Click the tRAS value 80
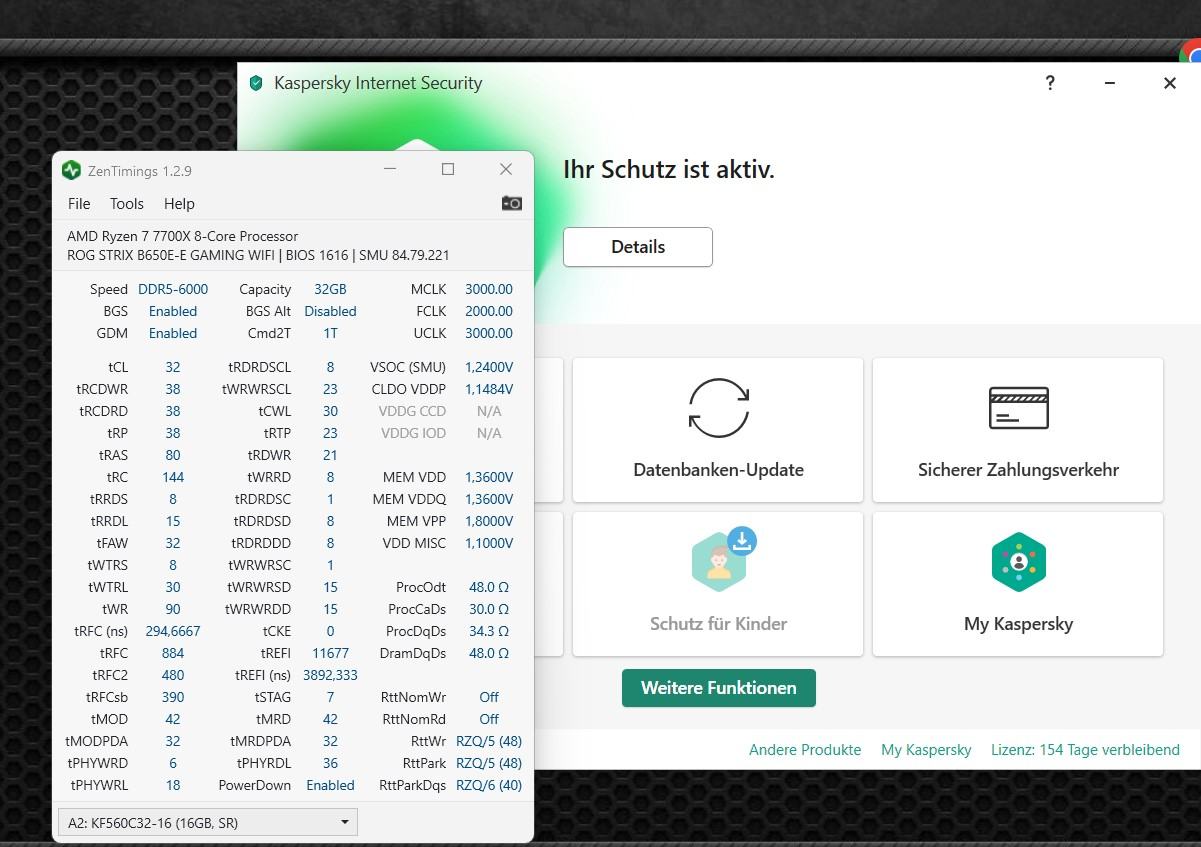Screen dimensions: 1201x847 point(173,455)
